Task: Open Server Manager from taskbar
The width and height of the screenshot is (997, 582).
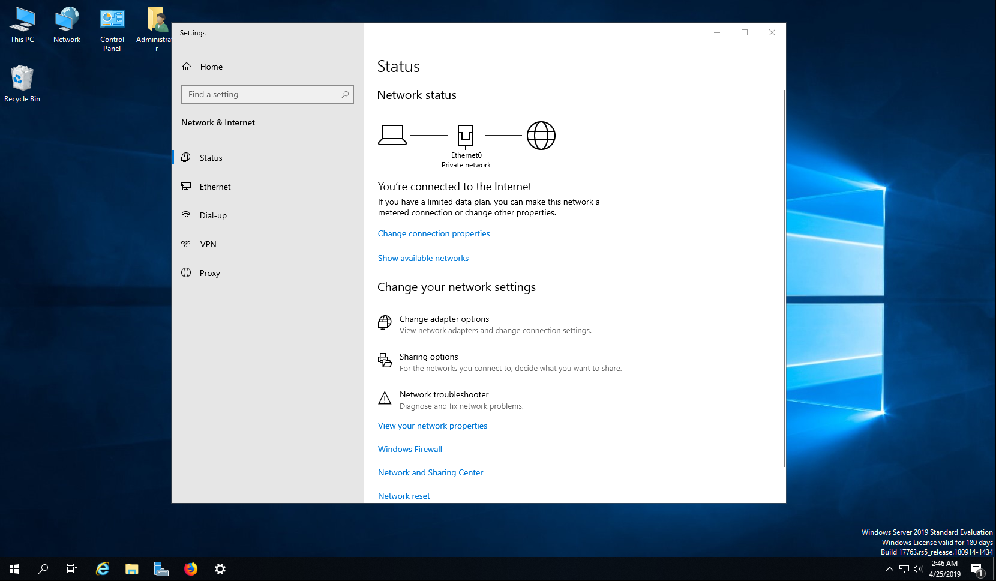Action: click(162, 569)
